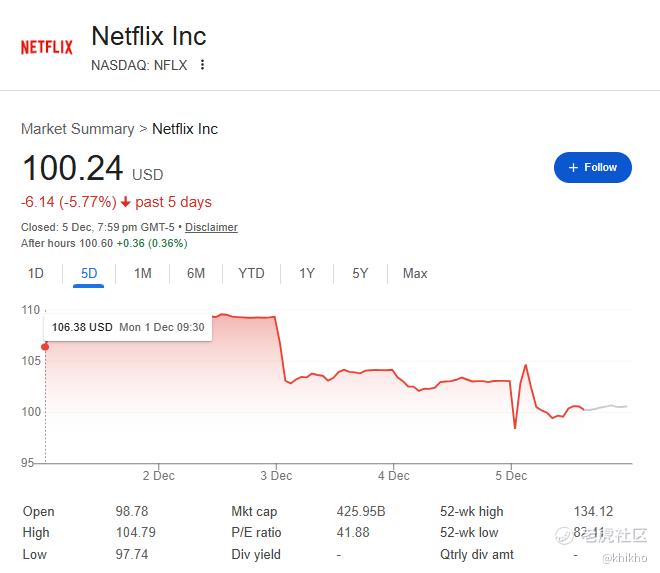Click the plus Follow button
The image size is (660, 573).
coord(592,167)
